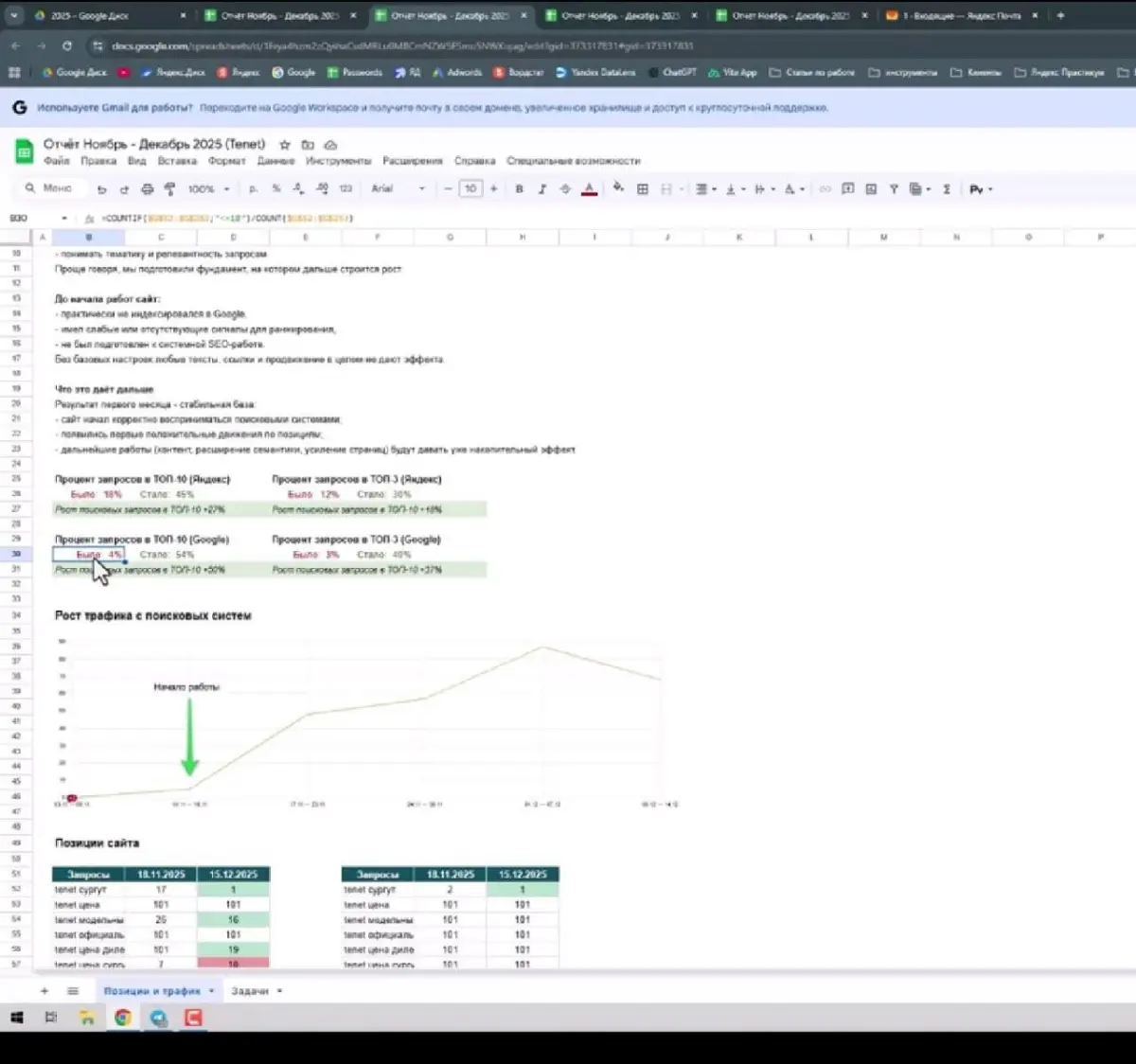Open the Borders grid tool
This screenshot has height=1064, width=1136.
pos(643,189)
